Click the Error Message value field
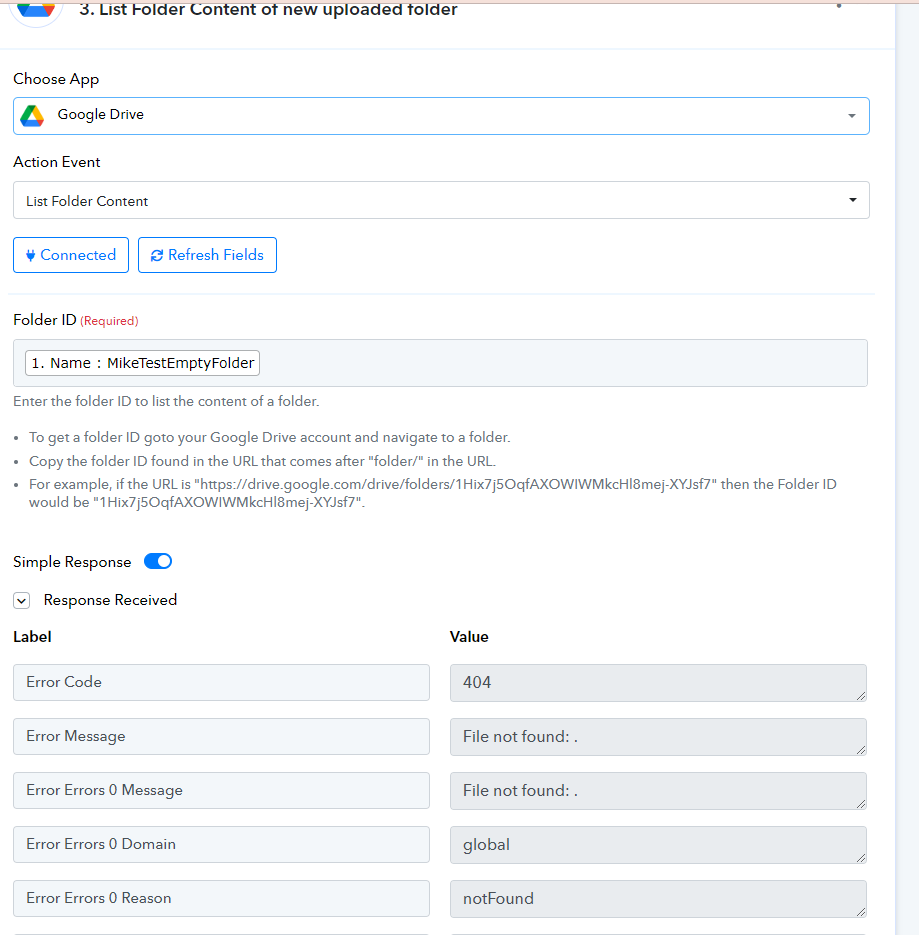919x935 pixels. click(658, 737)
